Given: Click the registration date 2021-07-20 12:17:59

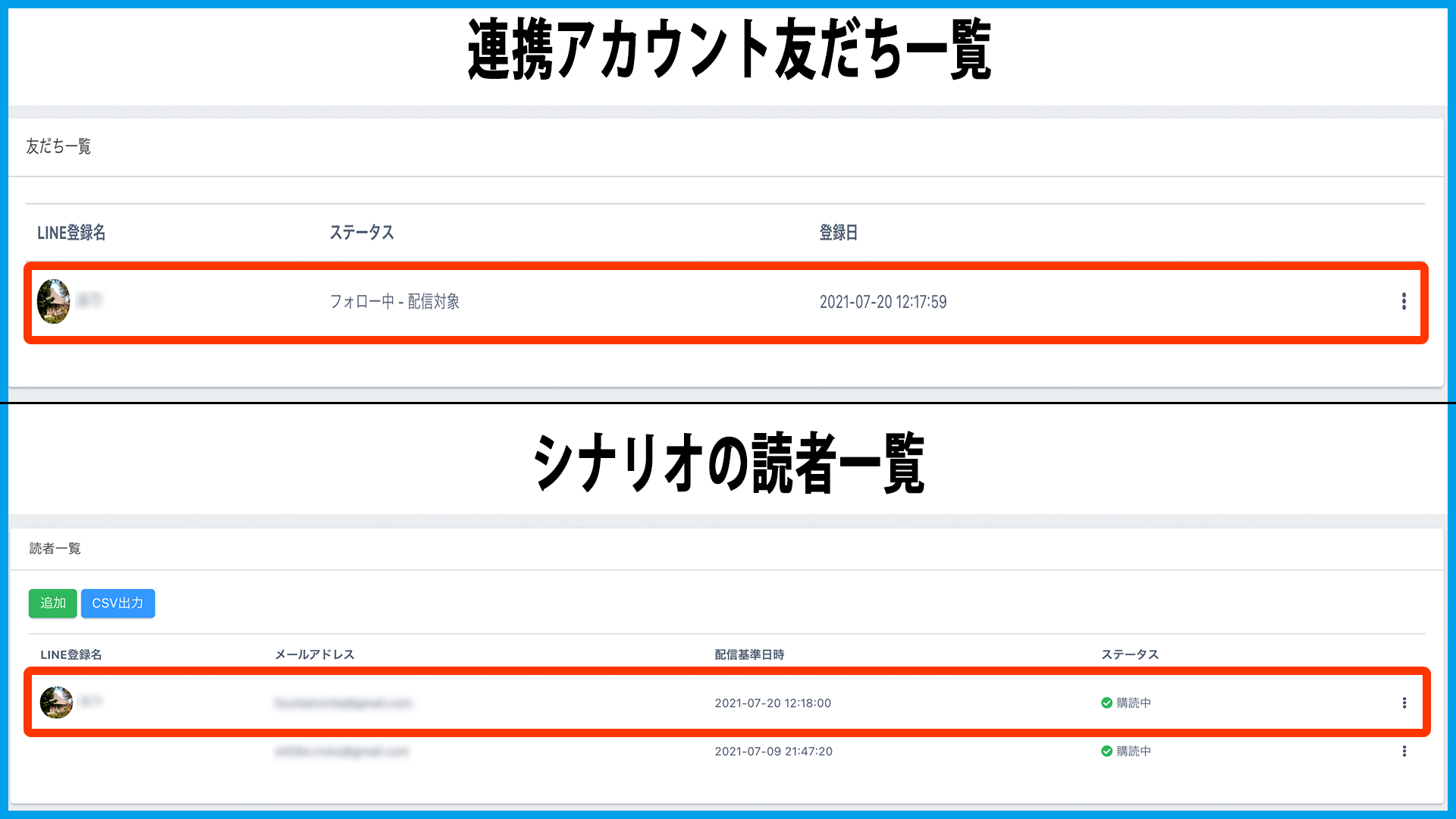Looking at the screenshot, I should pos(883,302).
